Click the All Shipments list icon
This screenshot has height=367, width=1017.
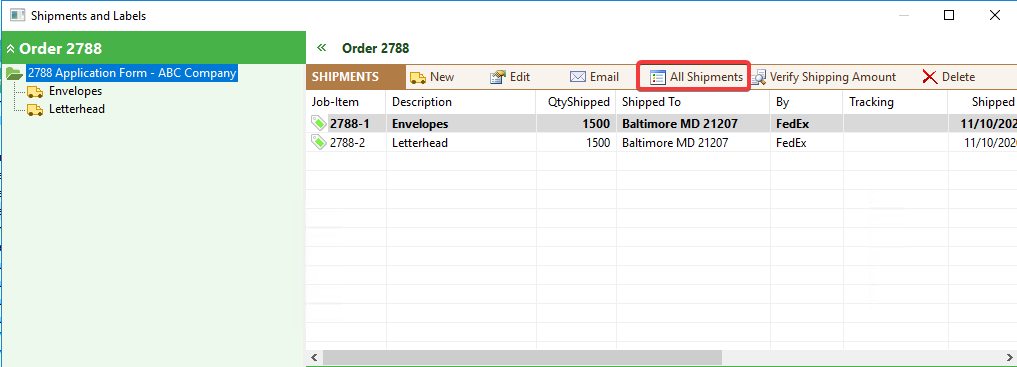pyautogui.click(x=658, y=77)
